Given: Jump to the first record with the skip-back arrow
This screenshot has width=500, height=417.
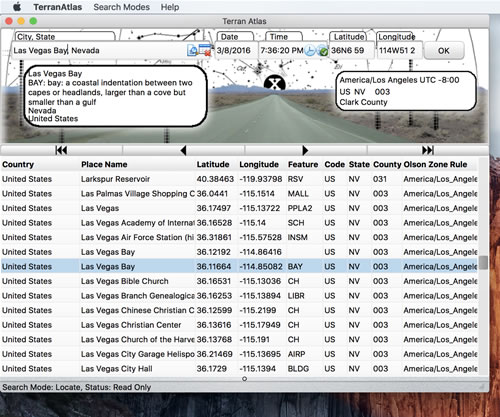Looking at the screenshot, I should (62, 150).
